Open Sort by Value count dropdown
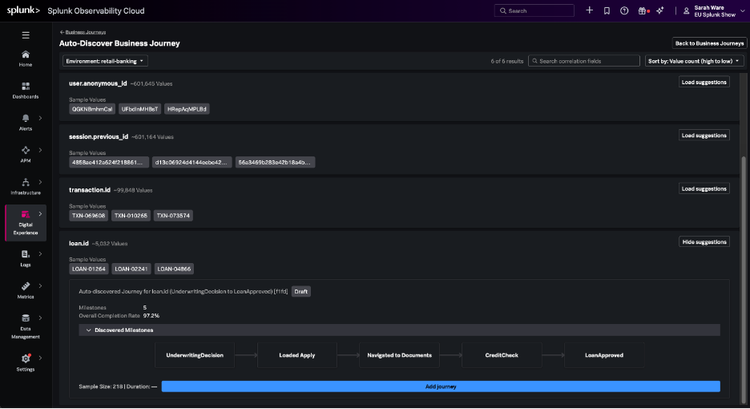Image resolution: width=750 pixels, height=409 pixels. [694, 61]
